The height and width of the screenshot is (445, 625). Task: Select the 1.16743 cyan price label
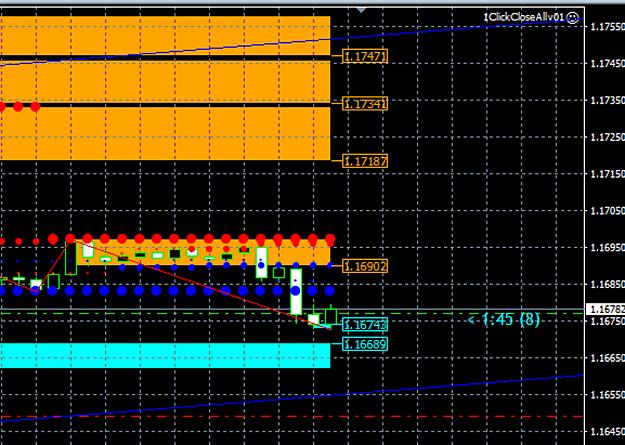(x=365, y=325)
